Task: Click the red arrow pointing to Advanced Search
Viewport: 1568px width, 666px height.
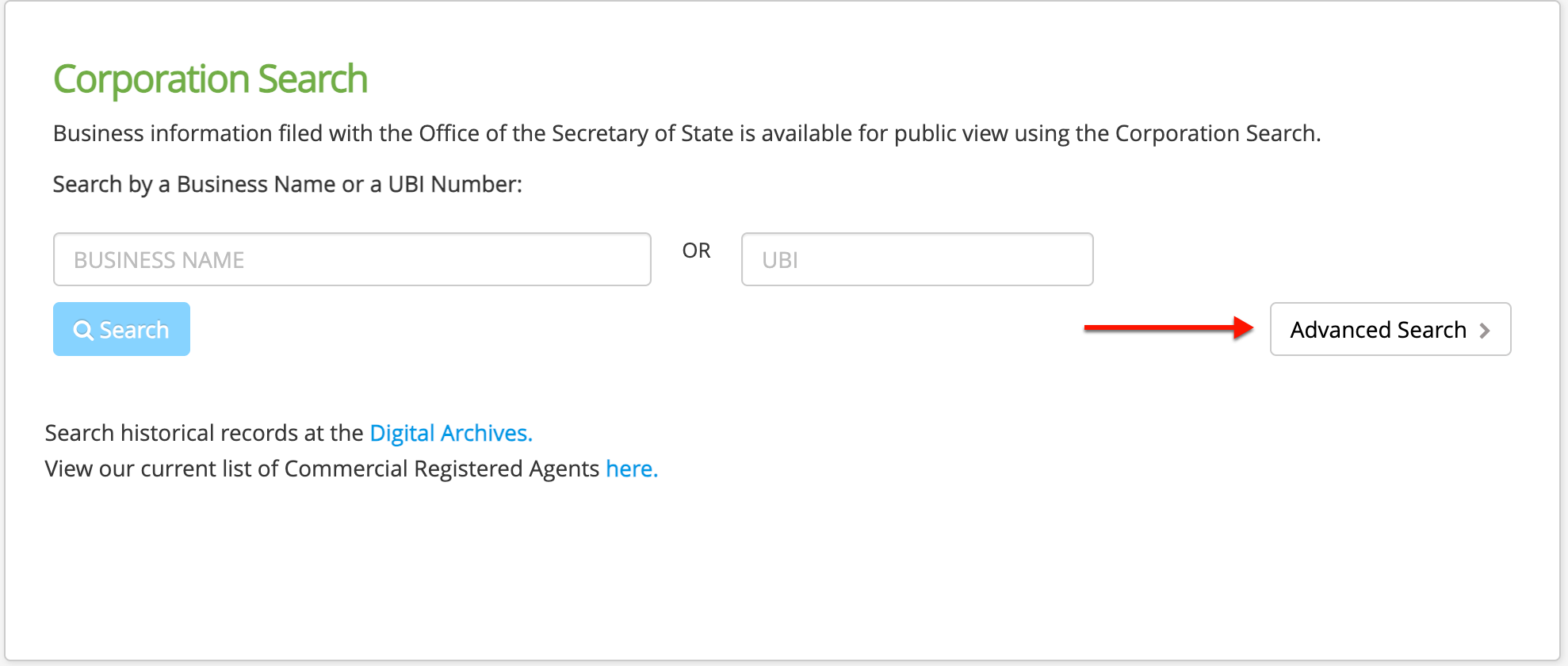Action: point(1168,327)
